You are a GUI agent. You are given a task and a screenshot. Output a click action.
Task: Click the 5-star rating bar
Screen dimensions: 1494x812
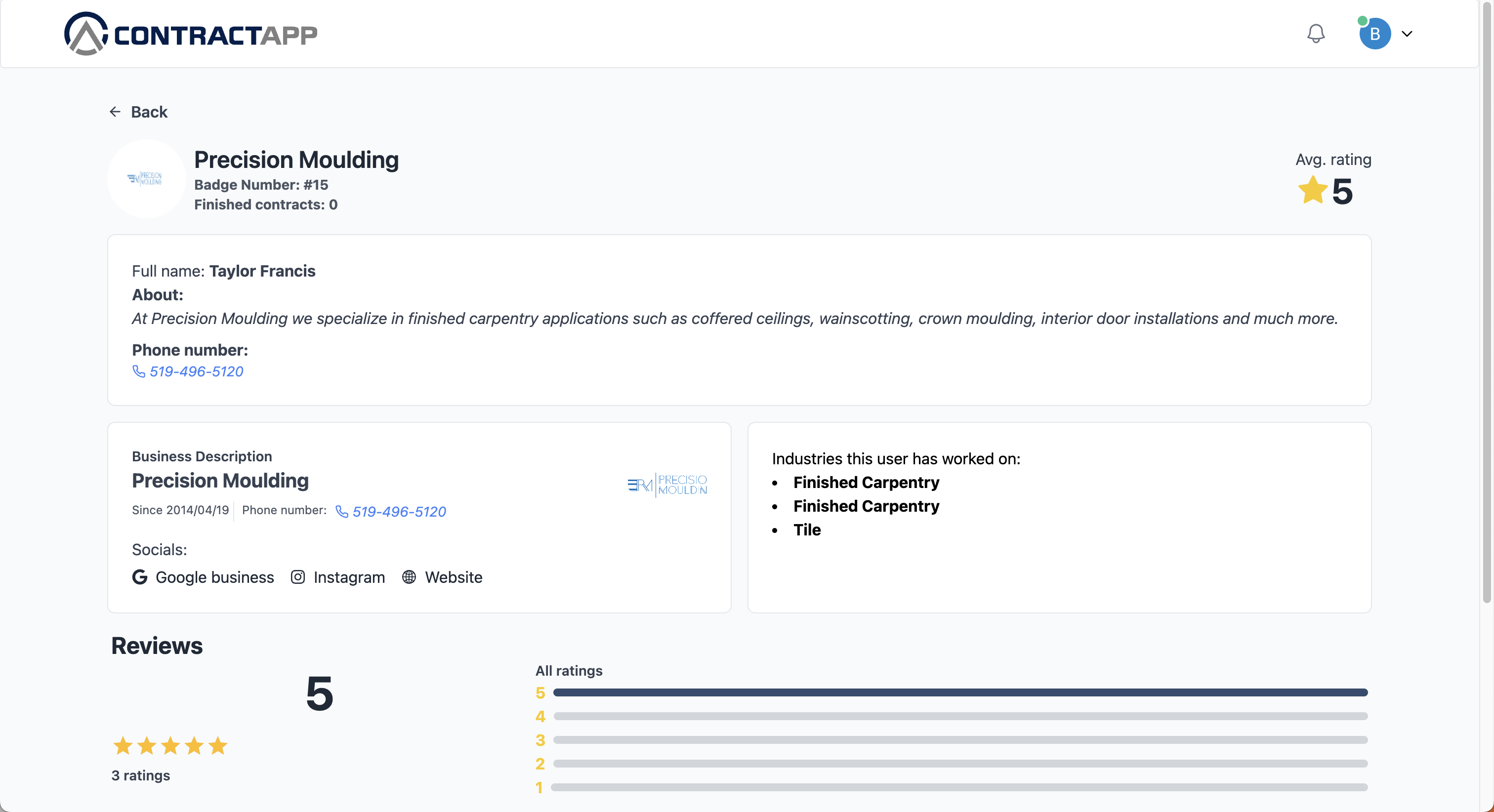[x=960, y=692]
